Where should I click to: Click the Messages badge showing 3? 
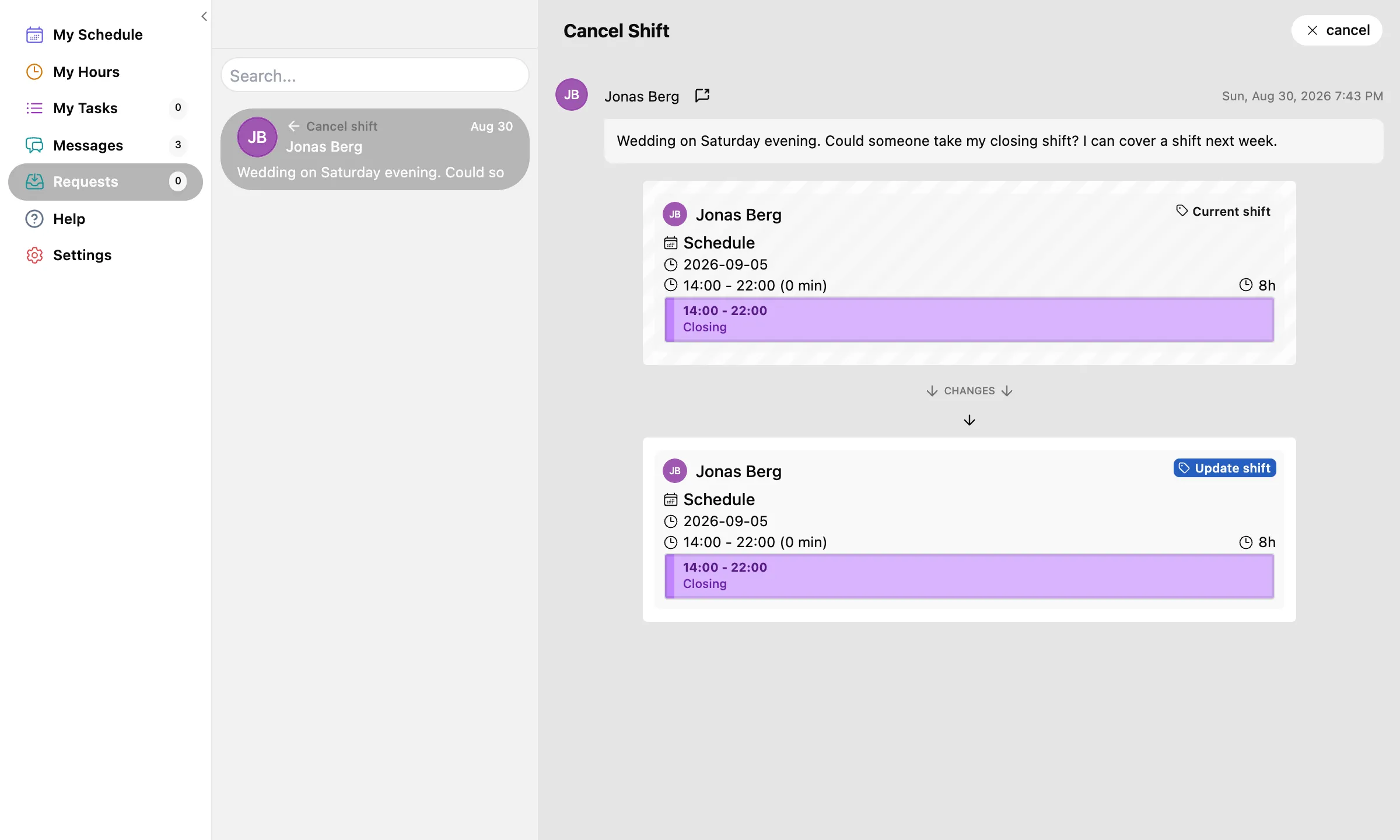(x=178, y=145)
